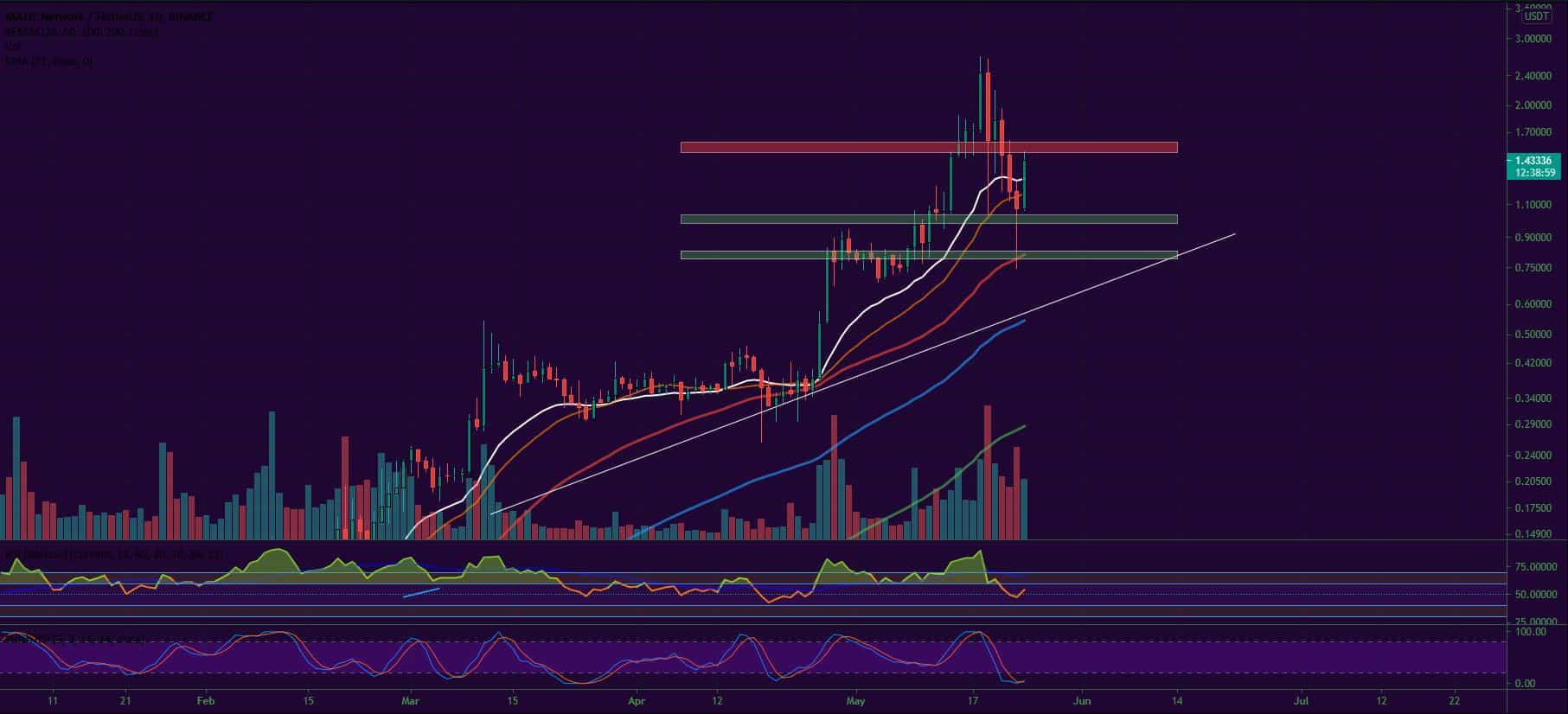Click the 0.14900 price axis value
Viewport: 1568px width, 714px height.
point(1533,534)
